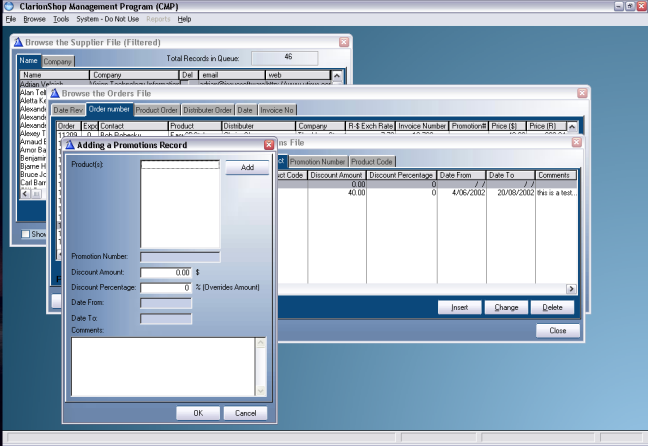This screenshot has height=446, width=648.
Task: Open the Browse menu
Action: 35,19
